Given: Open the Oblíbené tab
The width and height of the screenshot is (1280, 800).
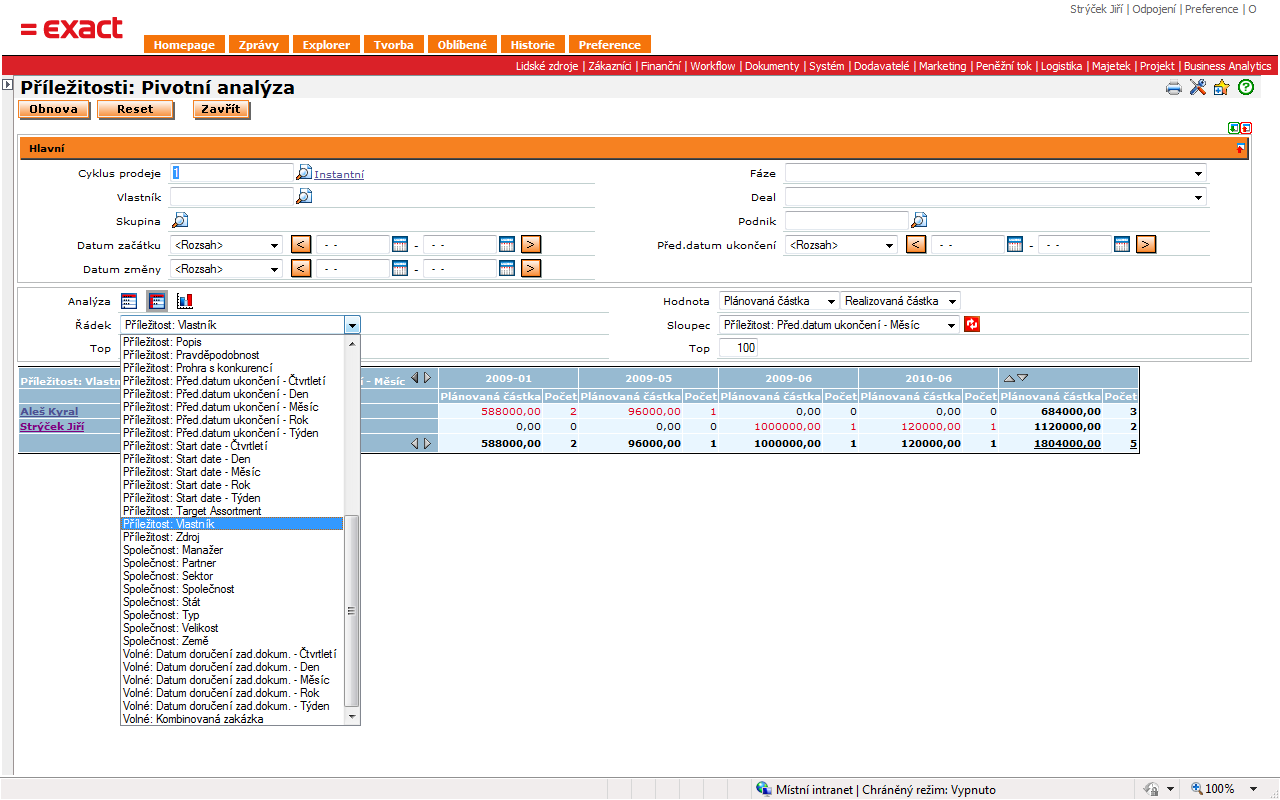Looking at the screenshot, I should [x=462, y=45].
